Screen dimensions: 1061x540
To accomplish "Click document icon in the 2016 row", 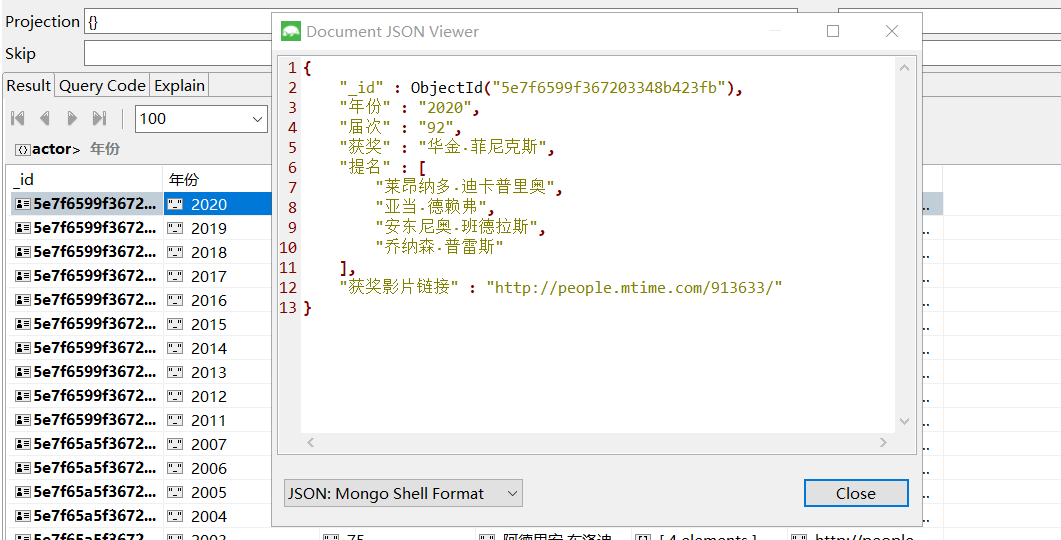I will pyautogui.click(x=22, y=300).
